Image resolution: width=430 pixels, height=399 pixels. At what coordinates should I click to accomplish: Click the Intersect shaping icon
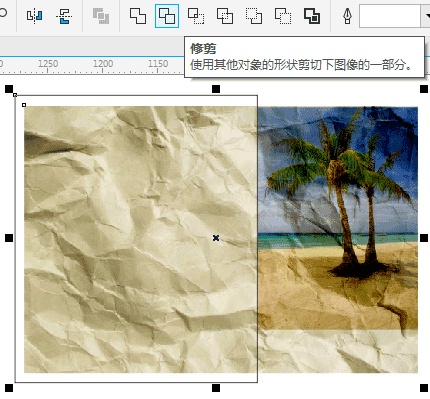click(x=196, y=16)
